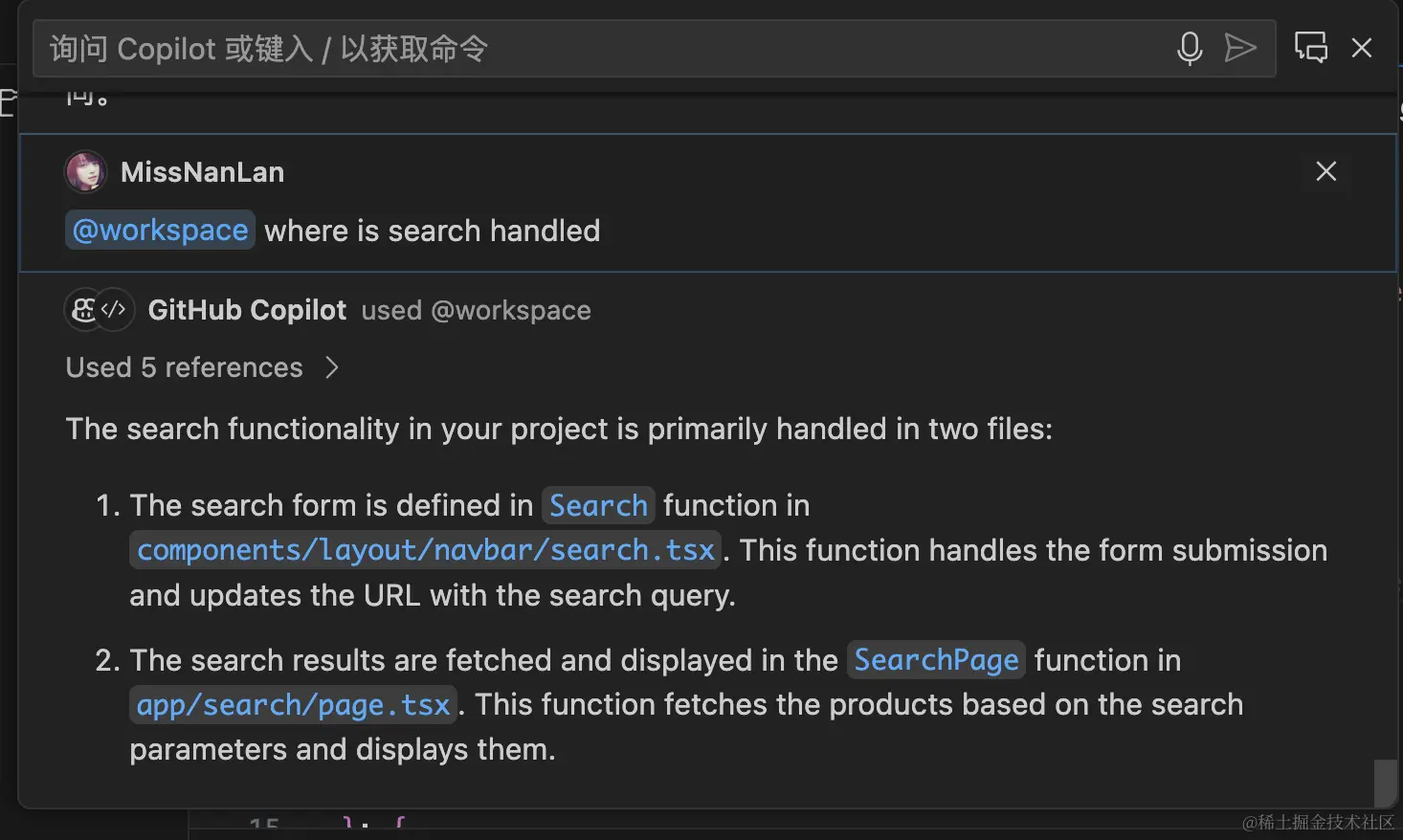Click the @workspace tag in the user message
1403x840 pixels.
[x=160, y=231]
